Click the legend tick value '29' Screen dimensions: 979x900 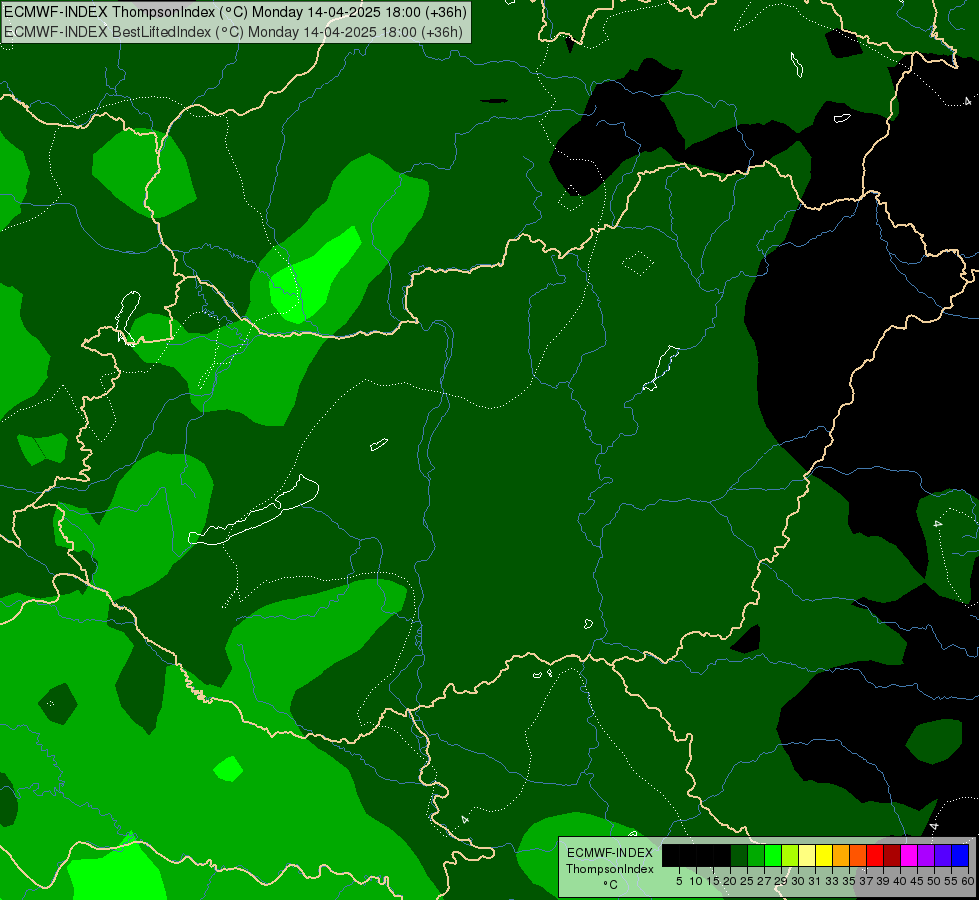click(780, 881)
